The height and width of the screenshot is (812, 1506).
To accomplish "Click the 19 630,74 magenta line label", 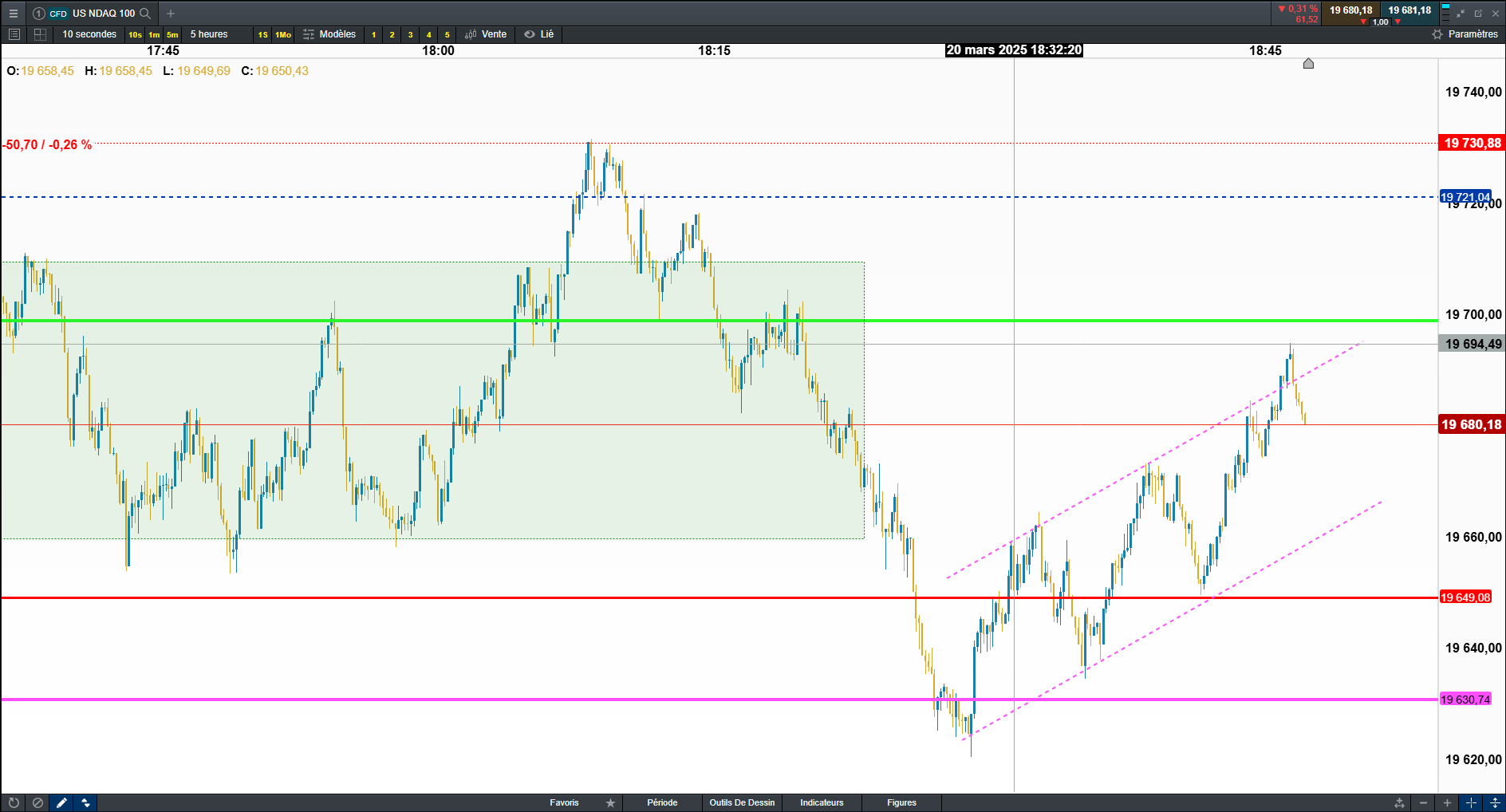I will pyautogui.click(x=1465, y=700).
